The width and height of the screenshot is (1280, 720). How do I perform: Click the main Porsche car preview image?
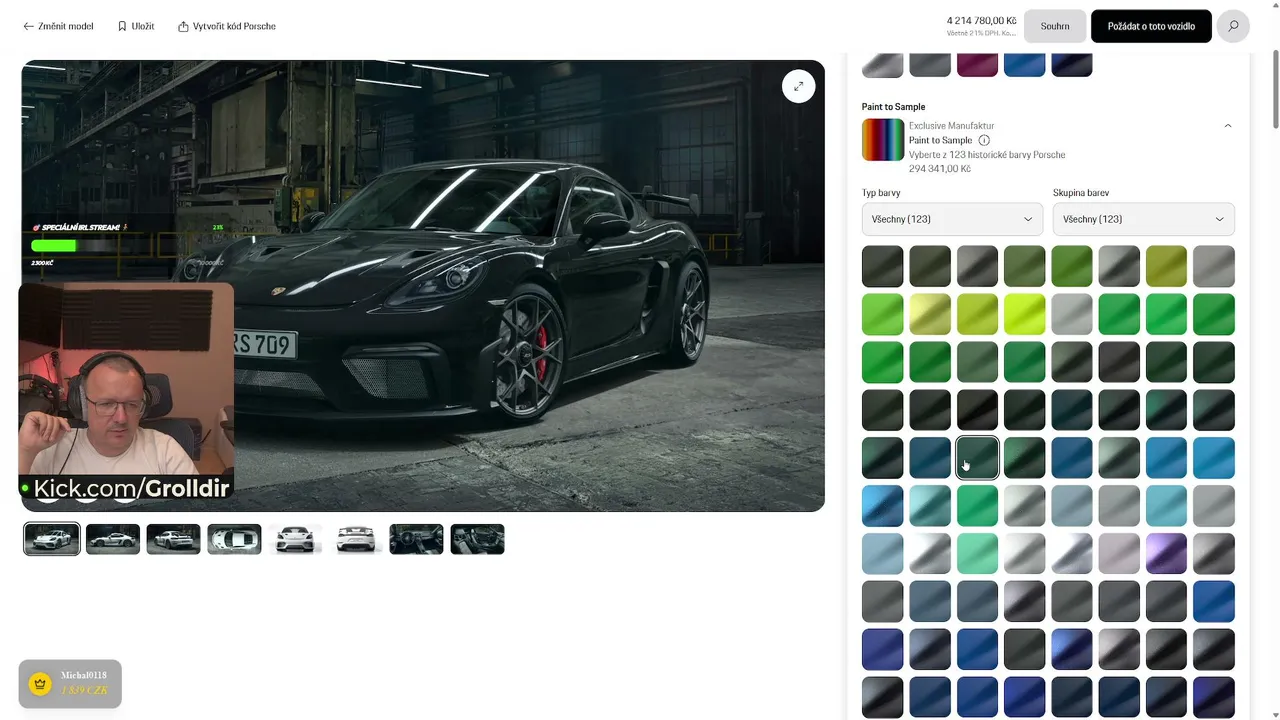coord(423,286)
